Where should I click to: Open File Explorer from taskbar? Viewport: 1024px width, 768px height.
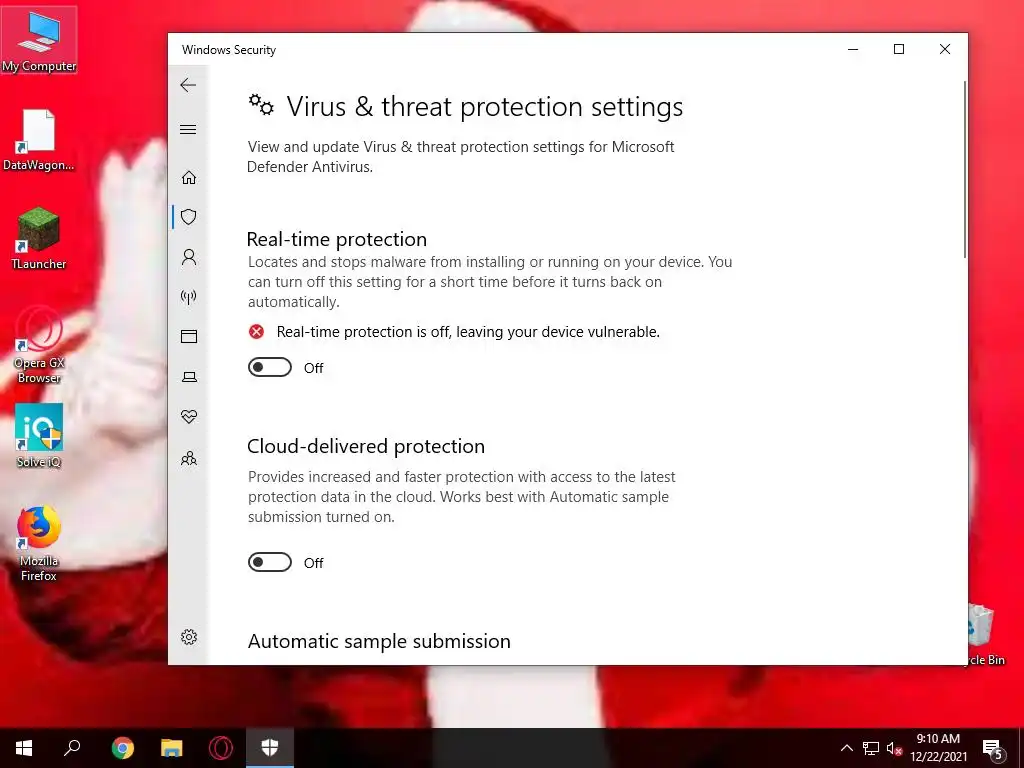click(172, 748)
